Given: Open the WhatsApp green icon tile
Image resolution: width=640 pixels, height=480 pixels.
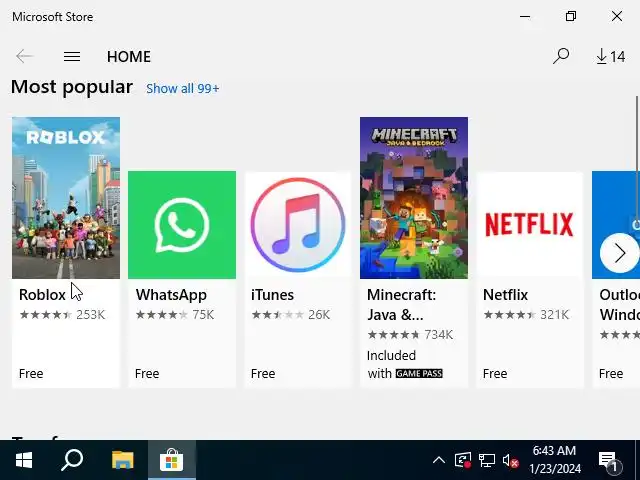Looking at the screenshot, I should (x=182, y=225).
